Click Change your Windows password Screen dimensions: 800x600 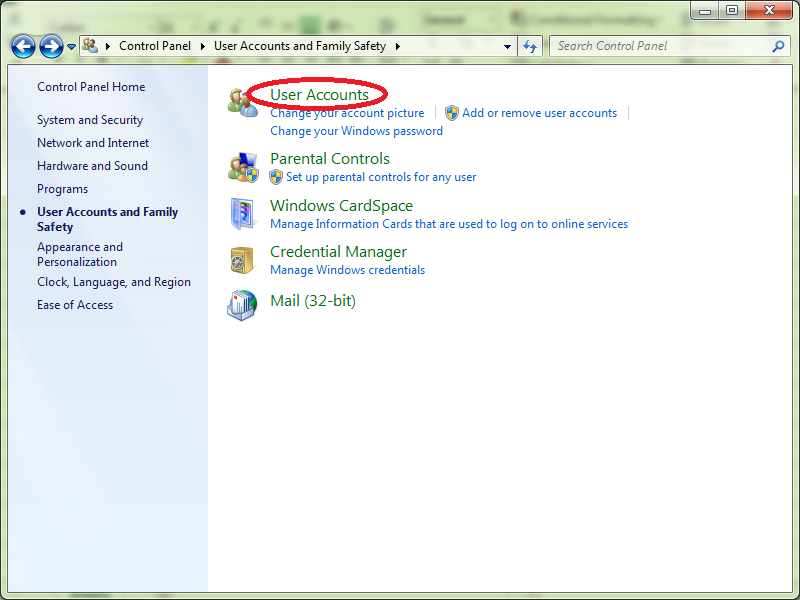[x=356, y=131]
